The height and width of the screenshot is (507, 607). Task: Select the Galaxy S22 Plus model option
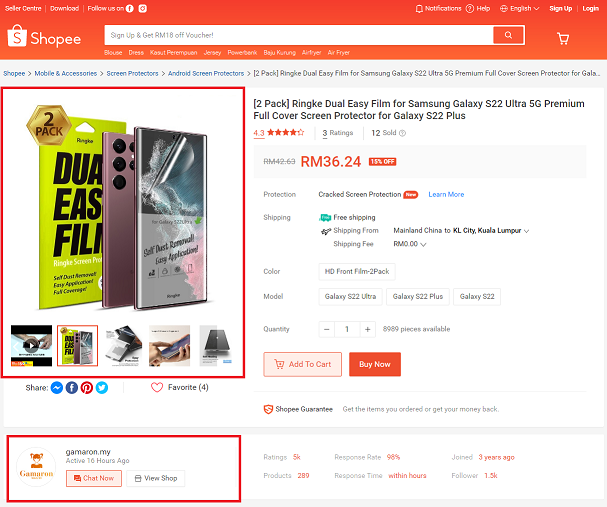point(418,296)
